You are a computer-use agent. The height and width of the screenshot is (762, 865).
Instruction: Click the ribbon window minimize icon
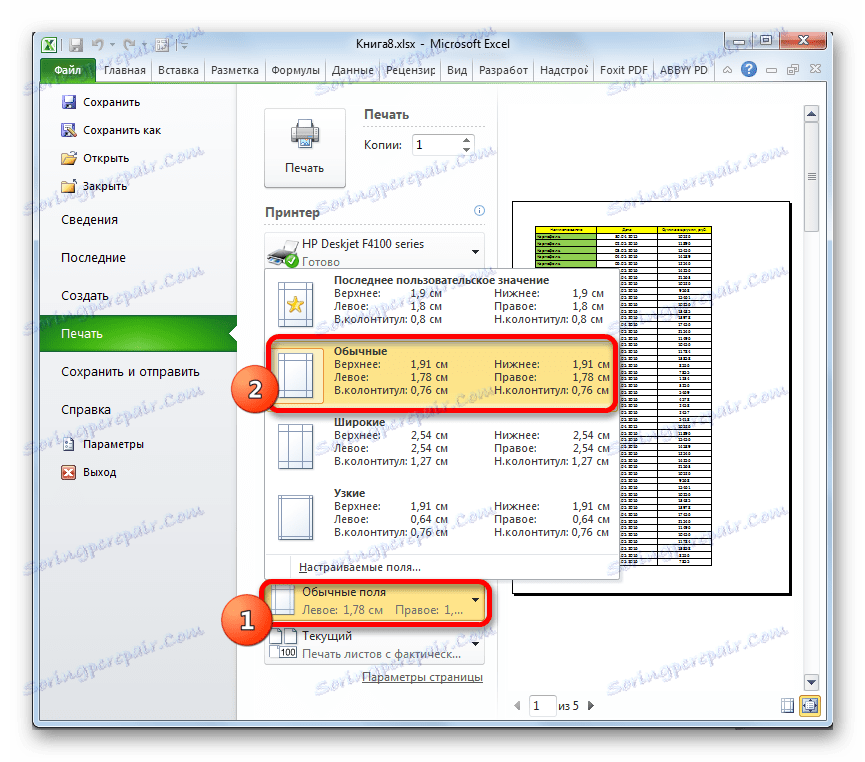[771, 70]
